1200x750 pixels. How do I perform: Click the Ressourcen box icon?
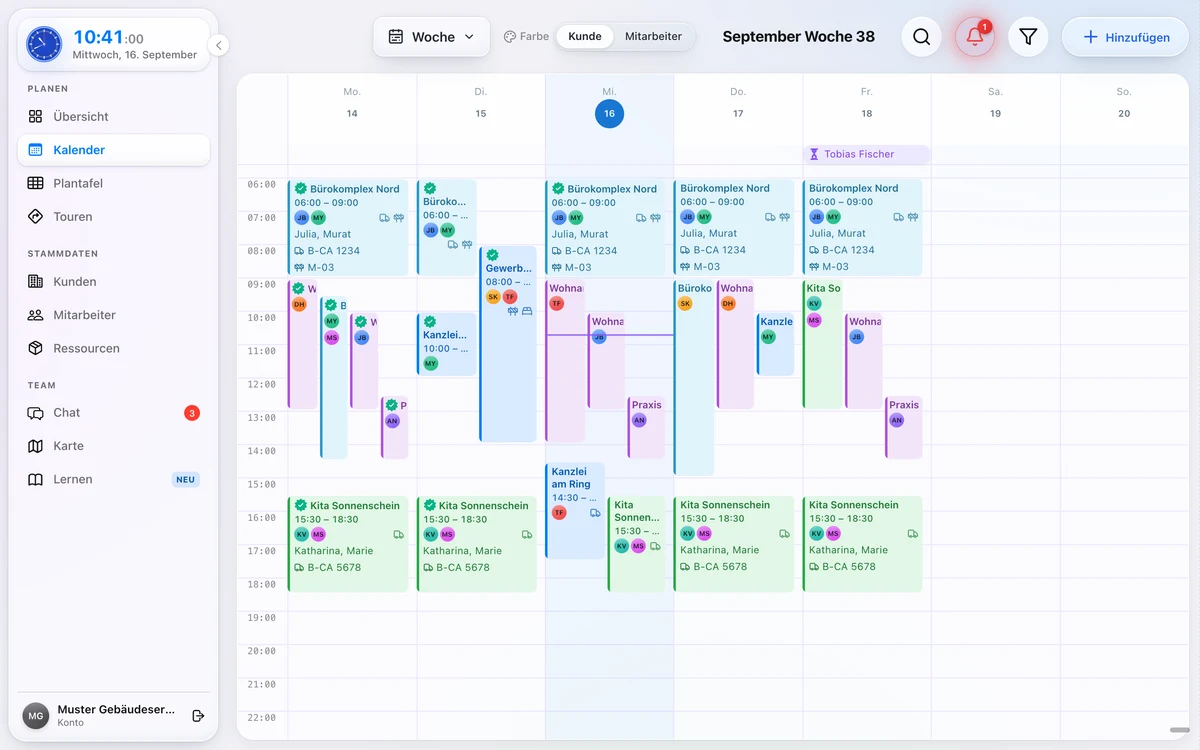[x=36, y=348]
